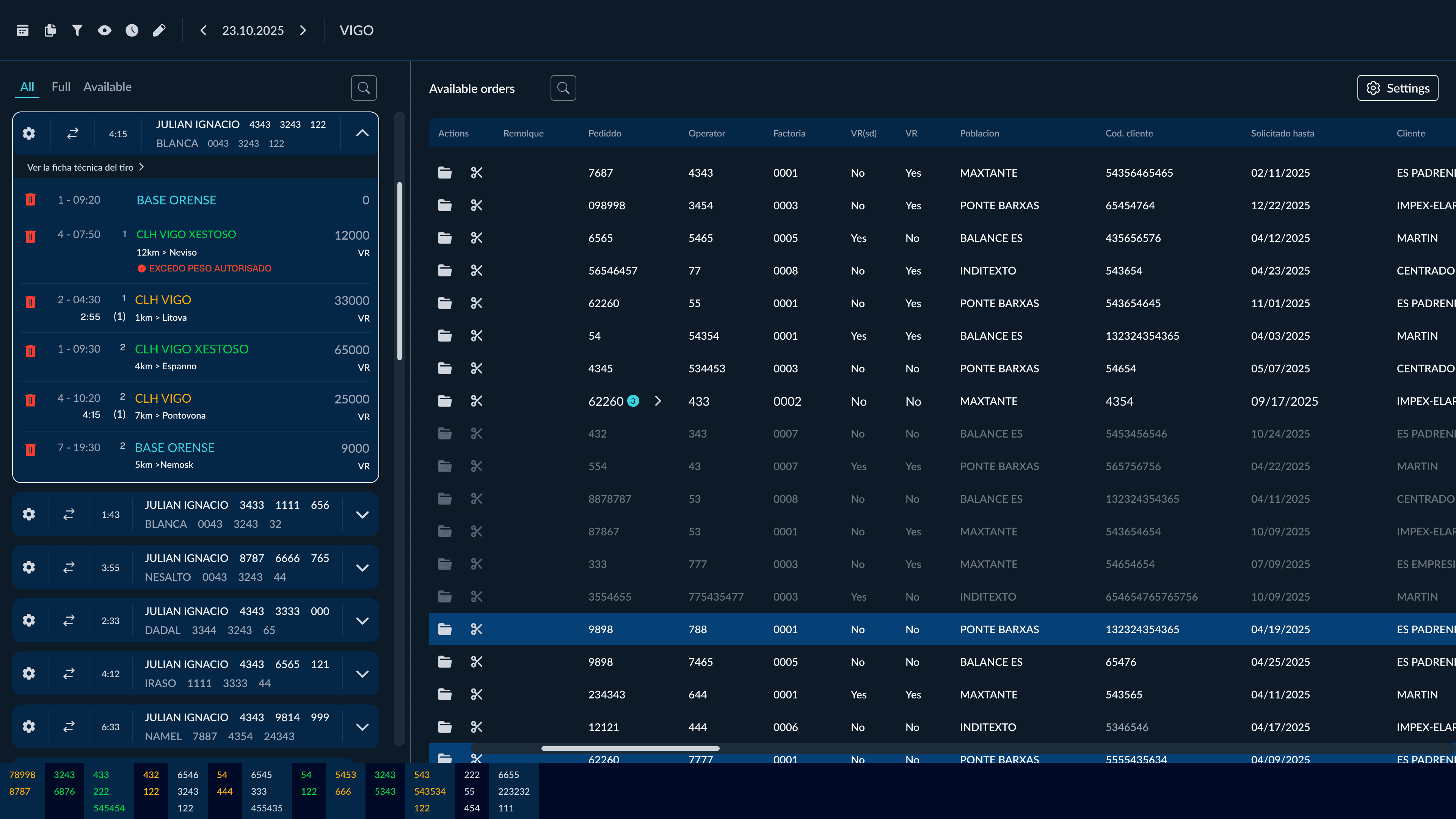Click the orders table horizontal scrollbar
The width and height of the screenshot is (1456, 819).
click(630, 748)
